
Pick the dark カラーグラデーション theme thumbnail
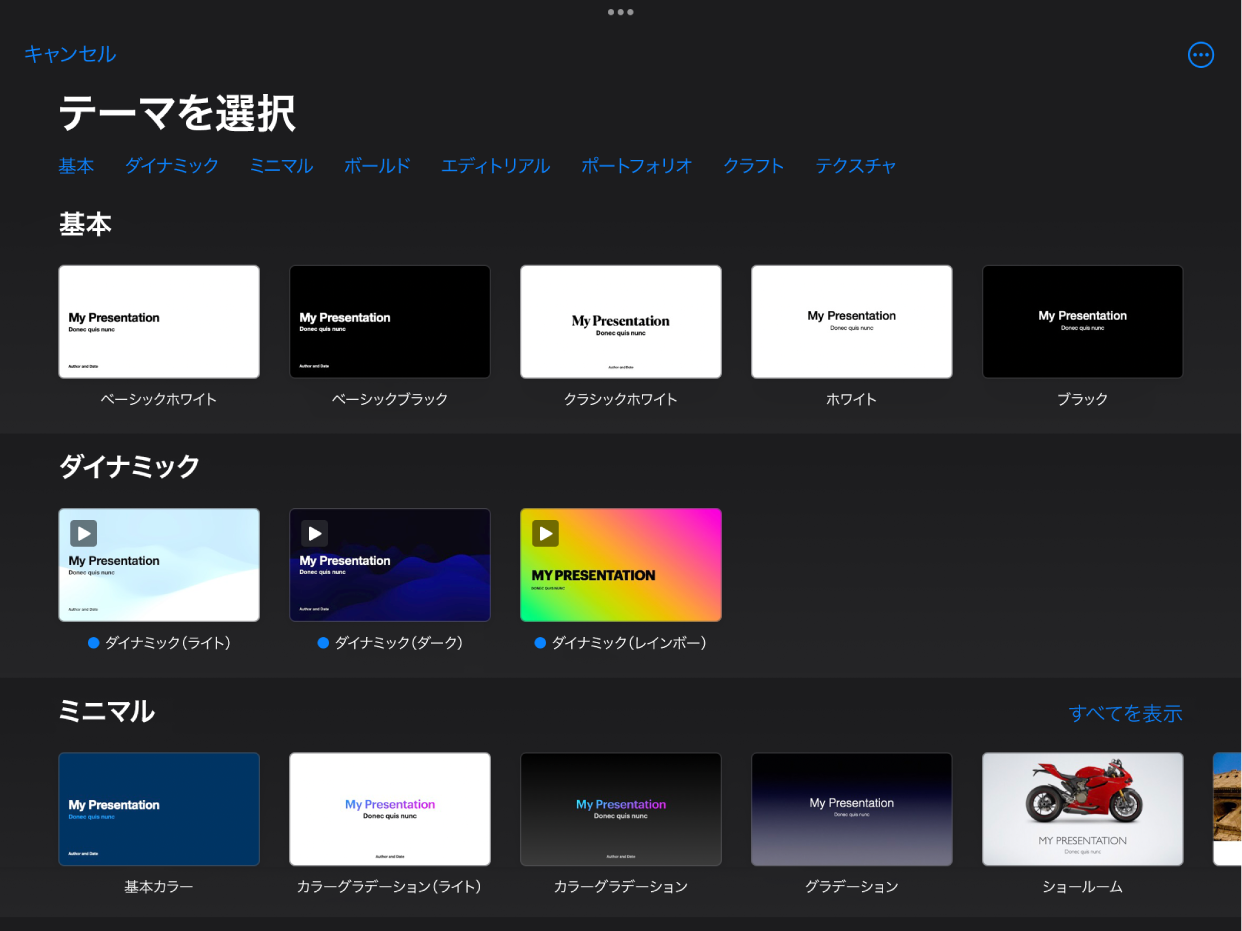tap(621, 809)
